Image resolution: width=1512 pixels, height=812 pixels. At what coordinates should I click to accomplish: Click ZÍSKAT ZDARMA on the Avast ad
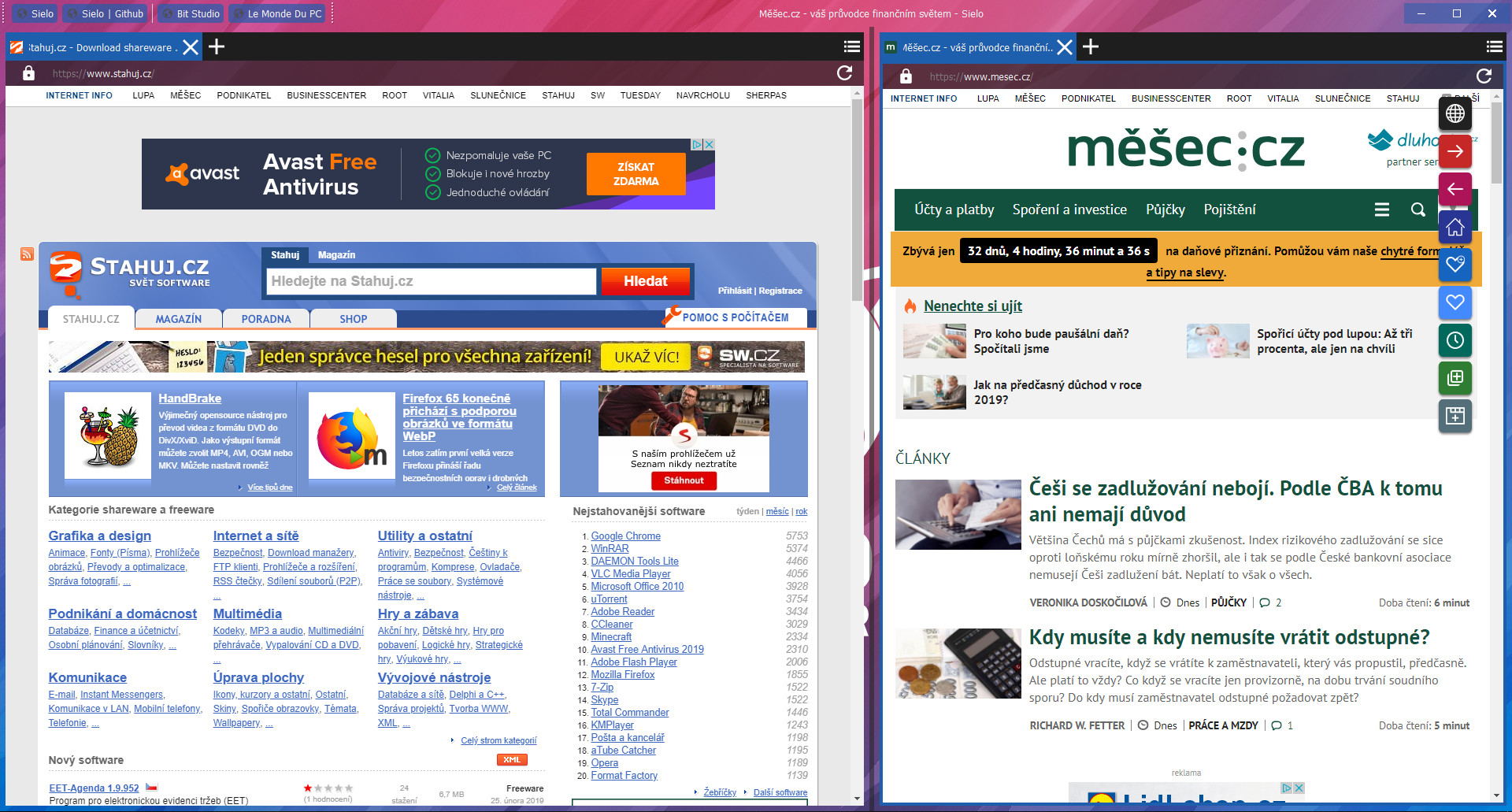click(636, 174)
